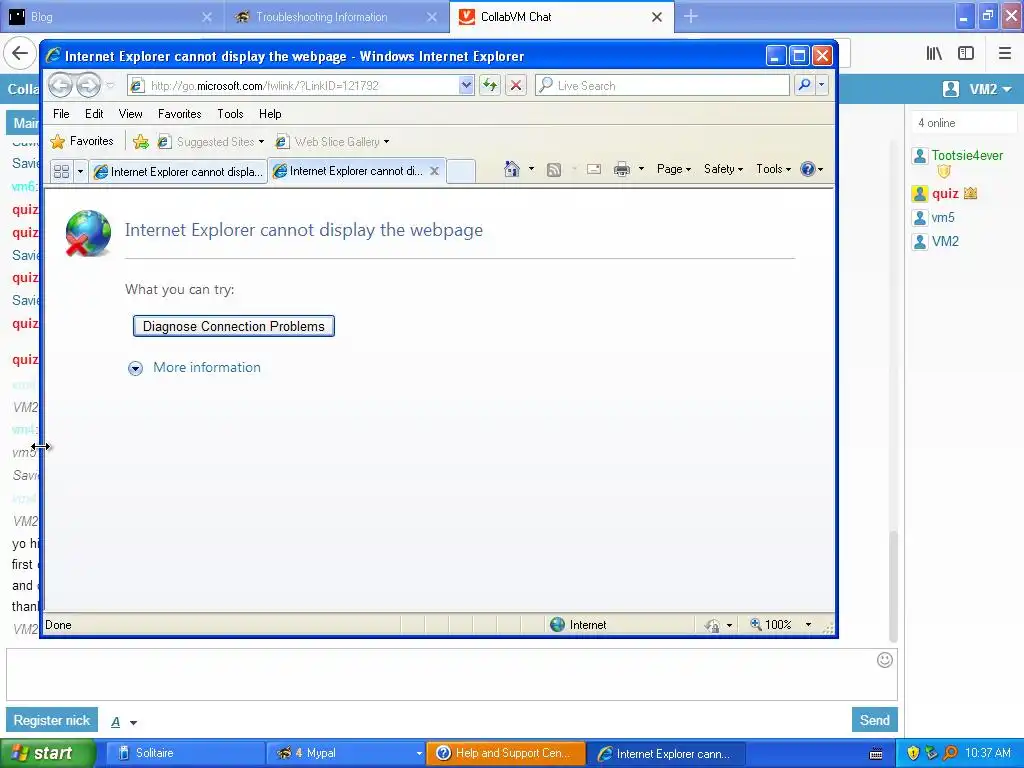Click the Windows start button
This screenshot has height=768, width=1024.
pyautogui.click(x=47, y=754)
